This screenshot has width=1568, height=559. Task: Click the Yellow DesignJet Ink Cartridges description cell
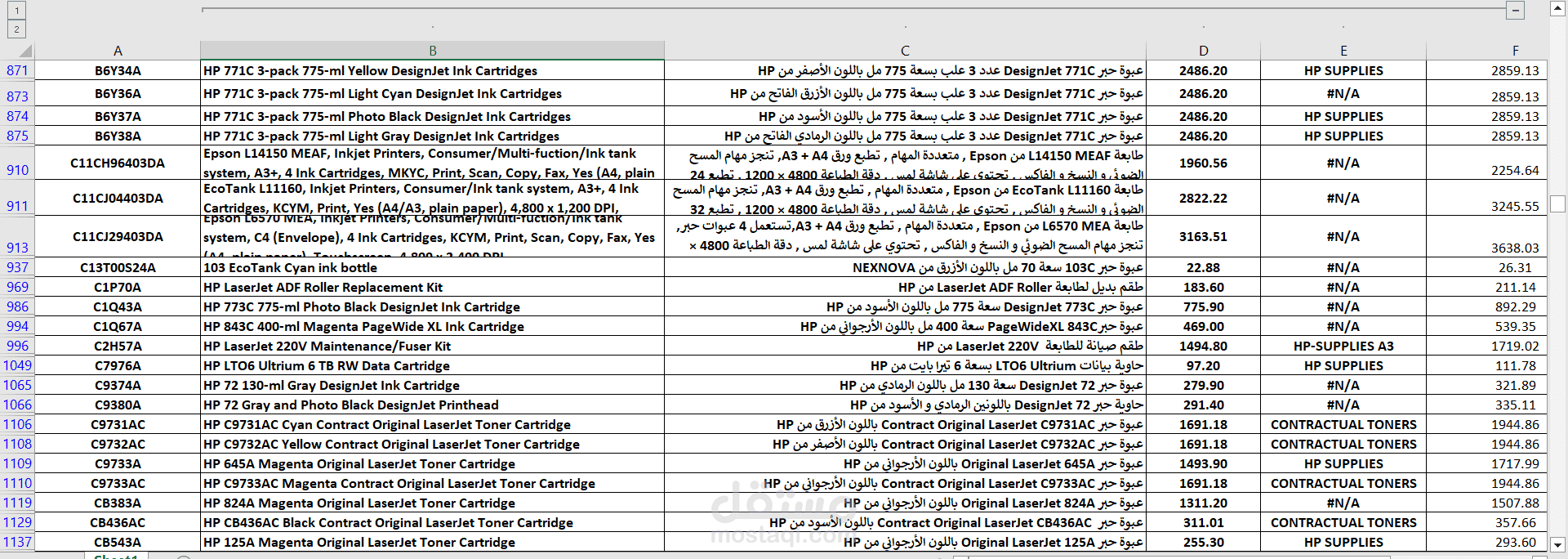click(432, 70)
